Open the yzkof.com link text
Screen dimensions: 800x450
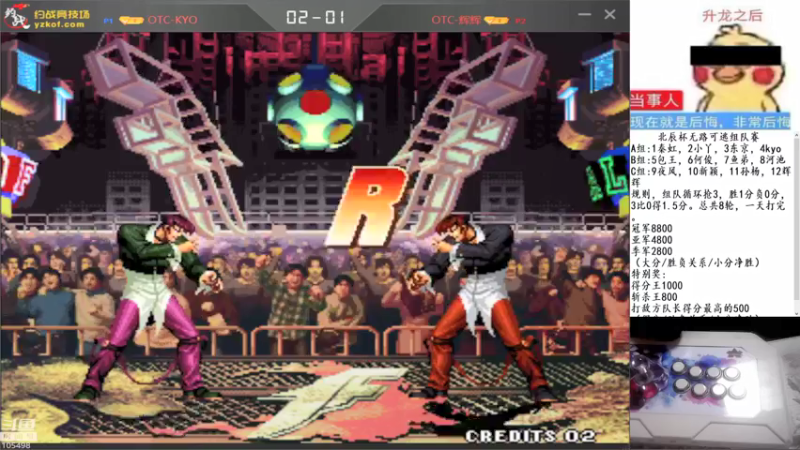pyautogui.click(x=59, y=24)
